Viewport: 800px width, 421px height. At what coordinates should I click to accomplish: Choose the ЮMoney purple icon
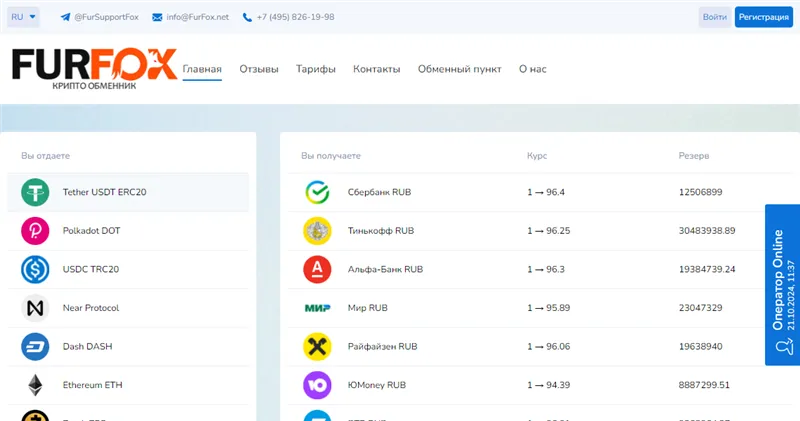[317, 385]
